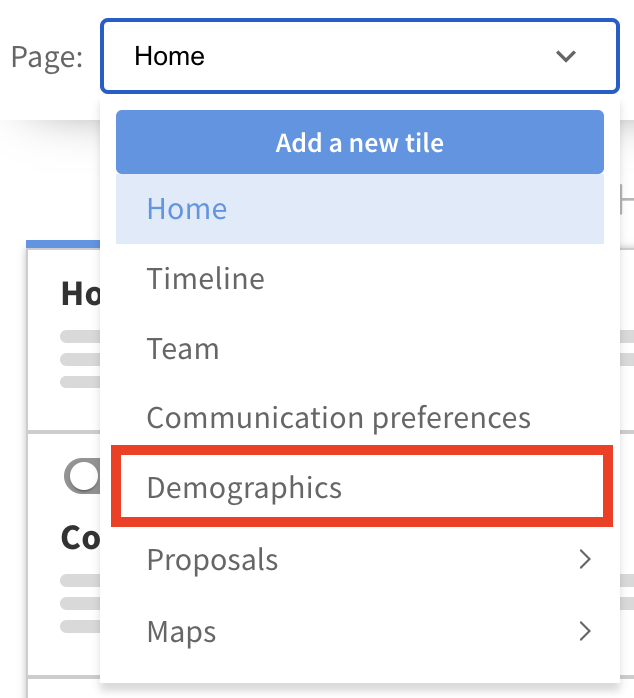Screen dimensions: 634x698
Task: Choose Proposals from the page list
Action: coord(213,560)
